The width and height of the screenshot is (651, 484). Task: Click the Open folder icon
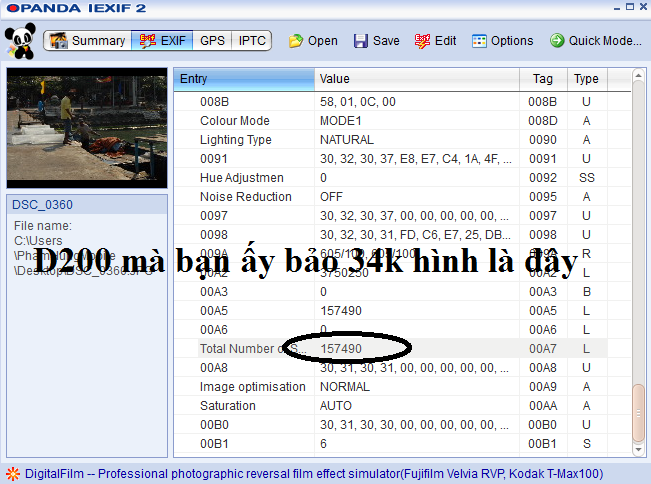coord(296,41)
